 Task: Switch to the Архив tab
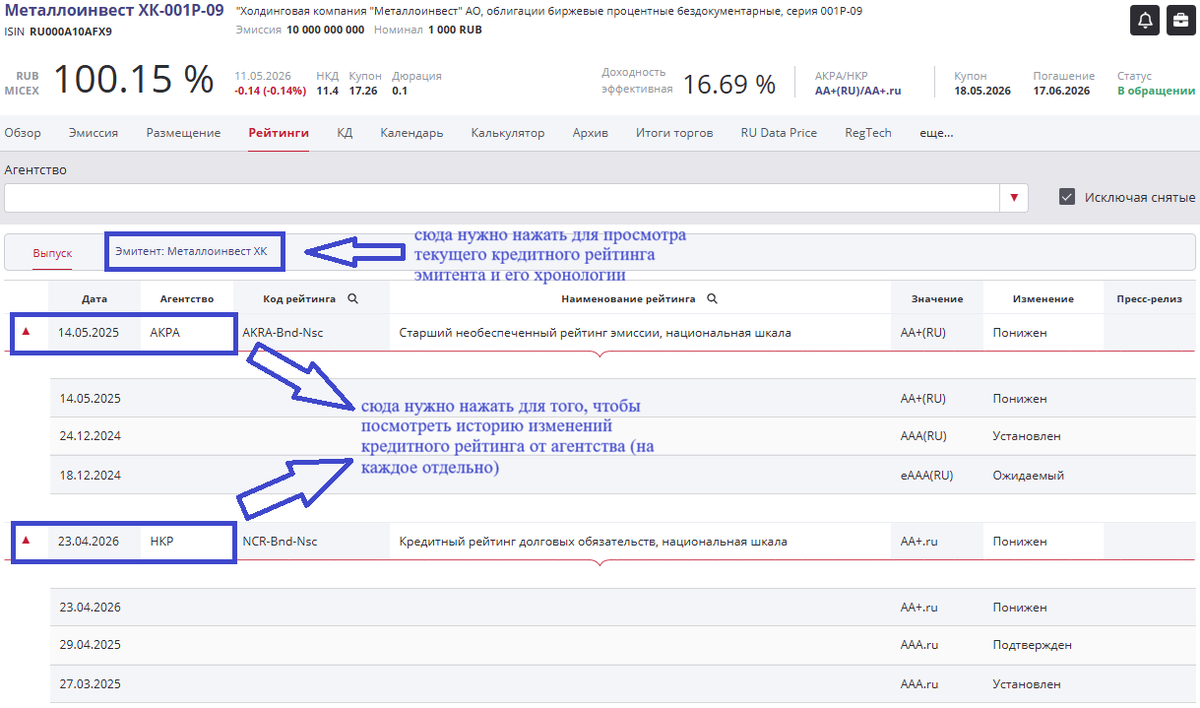pos(590,133)
